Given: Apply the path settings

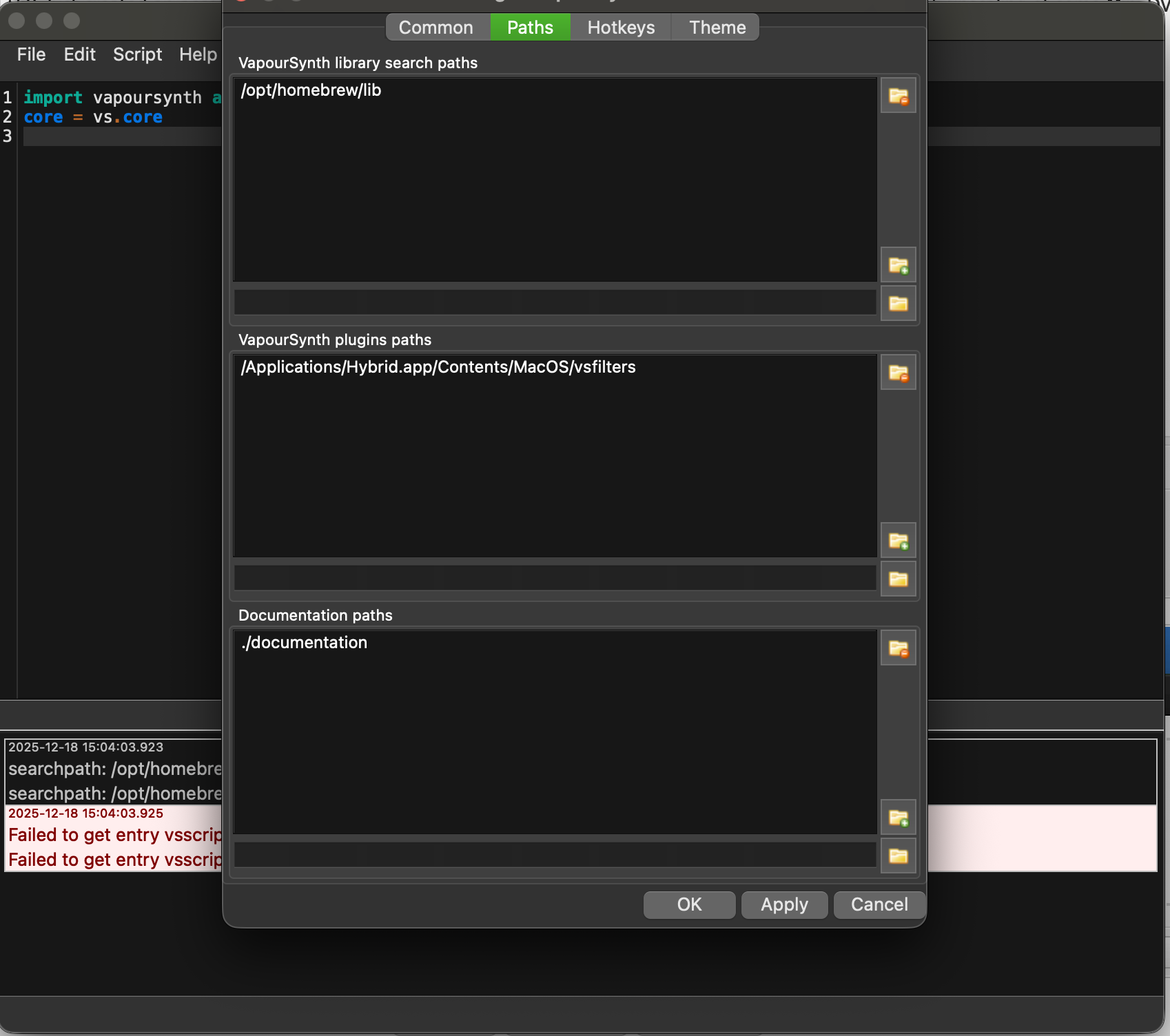Looking at the screenshot, I should click(783, 904).
